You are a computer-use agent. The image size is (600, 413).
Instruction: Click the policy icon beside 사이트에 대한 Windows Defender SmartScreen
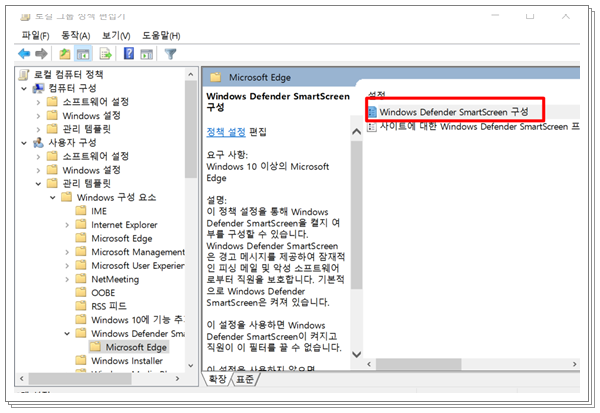click(371, 127)
